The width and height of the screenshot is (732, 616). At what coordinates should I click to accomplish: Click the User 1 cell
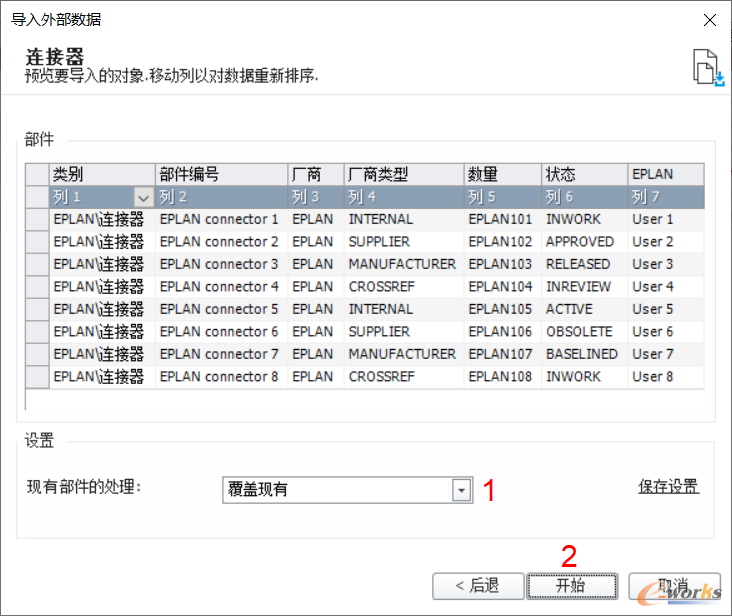(666, 219)
